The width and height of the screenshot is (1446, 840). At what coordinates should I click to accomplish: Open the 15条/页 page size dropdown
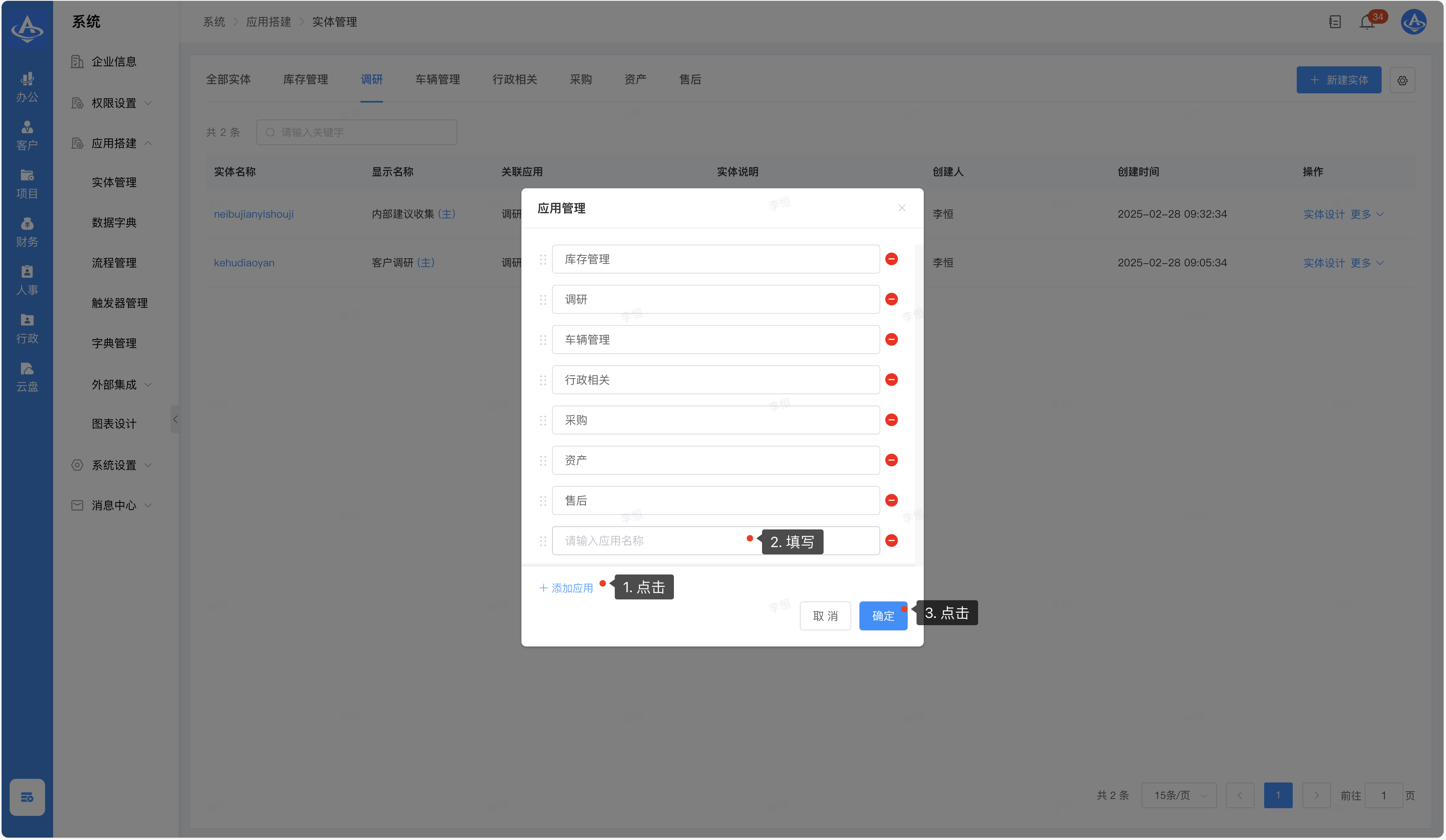[x=1178, y=795]
